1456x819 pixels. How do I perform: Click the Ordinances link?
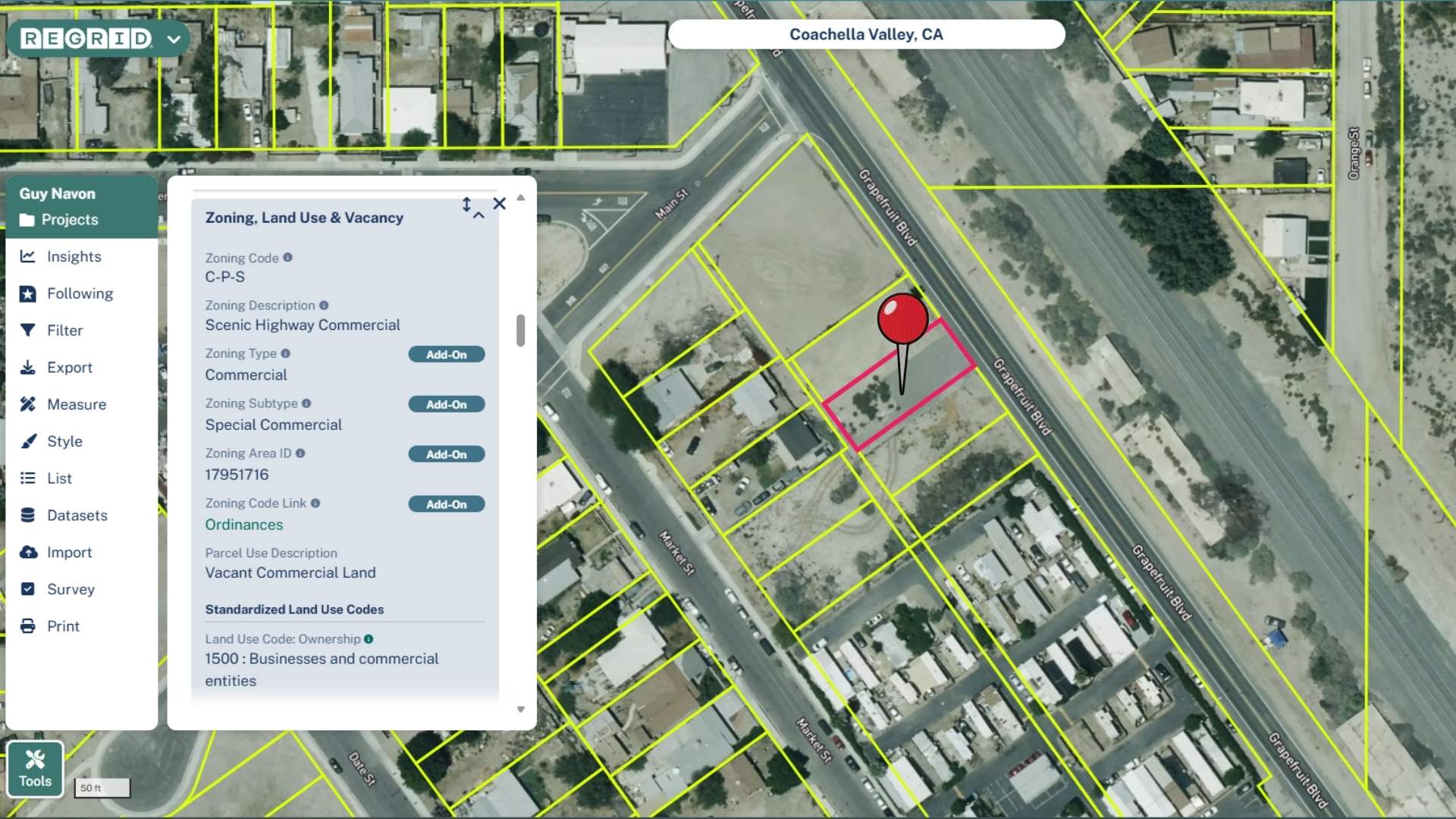(243, 524)
